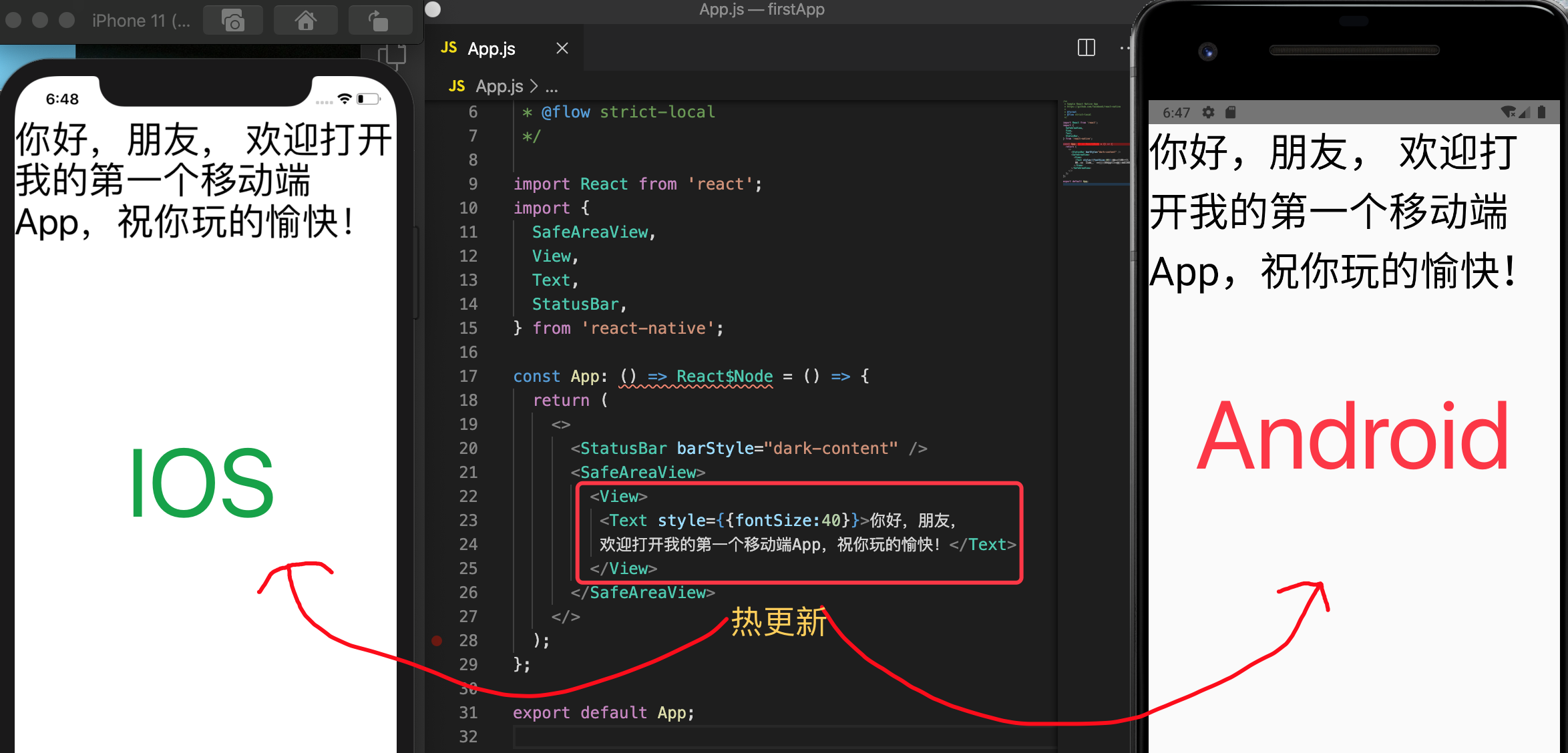Image resolution: width=1568 pixels, height=753 pixels.
Task: Click the closing View tag on line 25
Action: (x=623, y=569)
